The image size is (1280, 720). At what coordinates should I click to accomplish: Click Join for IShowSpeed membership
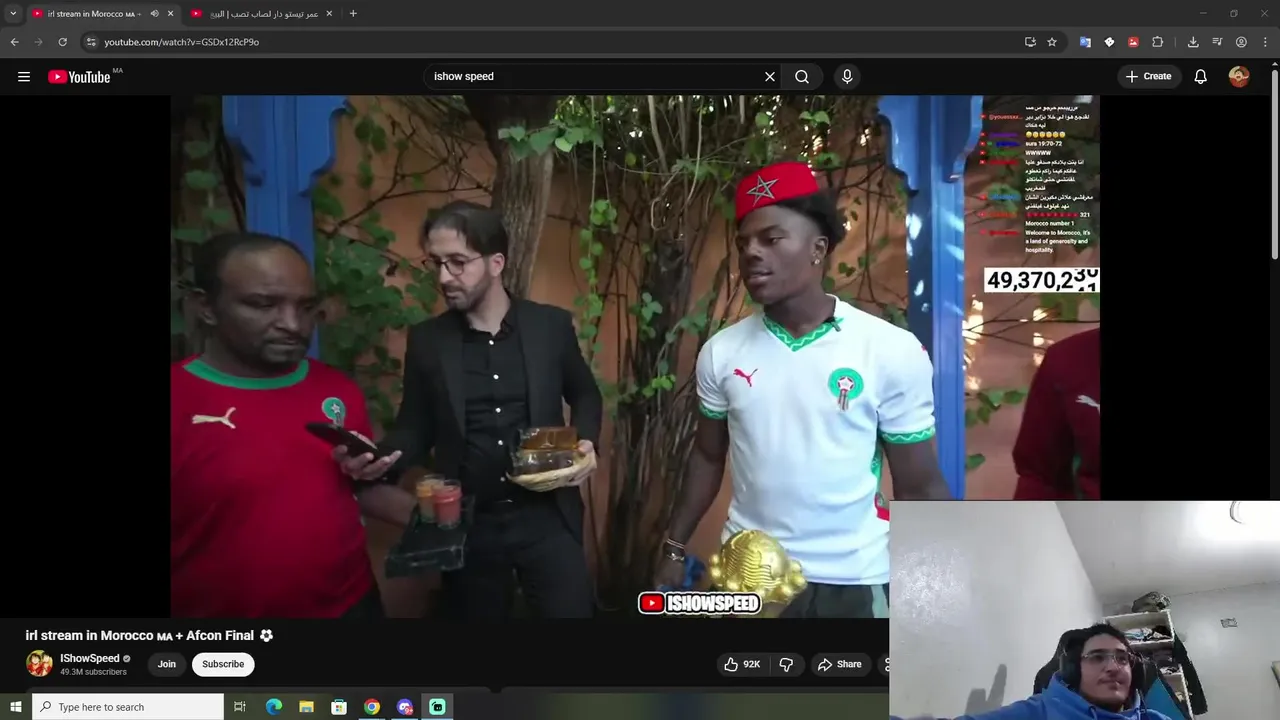[x=166, y=664]
